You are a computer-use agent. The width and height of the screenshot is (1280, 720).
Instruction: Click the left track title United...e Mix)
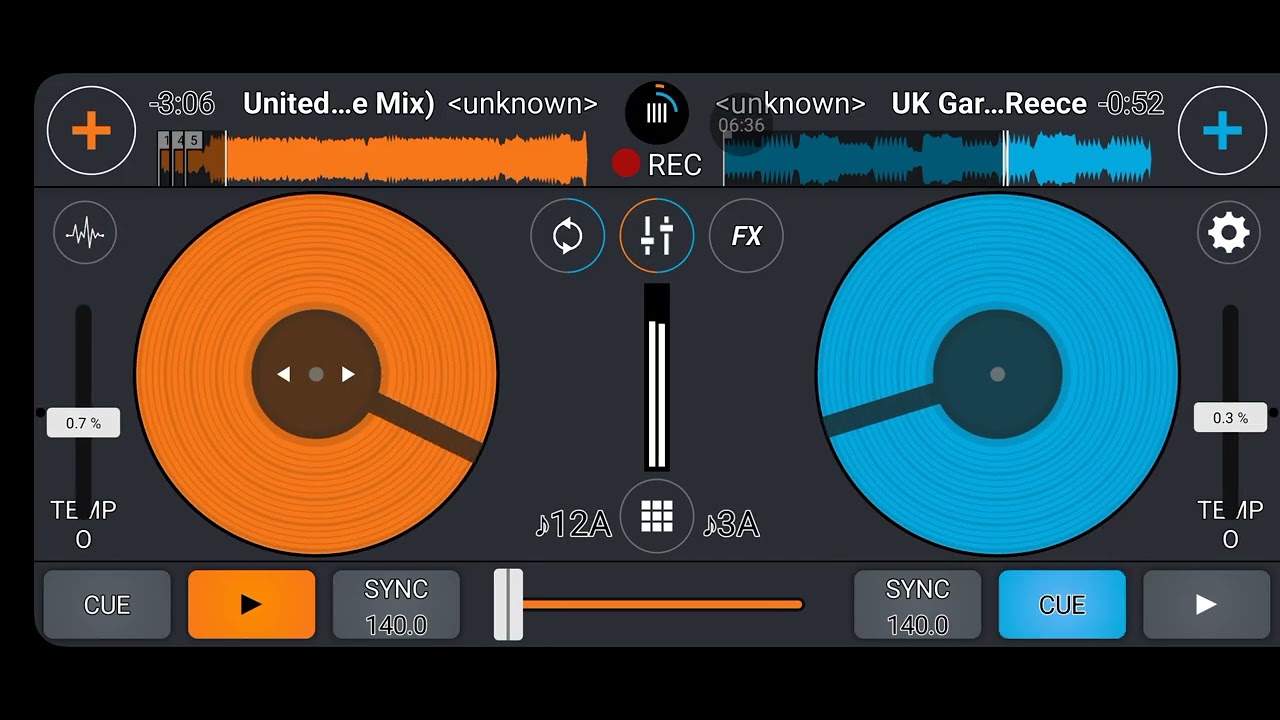(x=339, y=104)
